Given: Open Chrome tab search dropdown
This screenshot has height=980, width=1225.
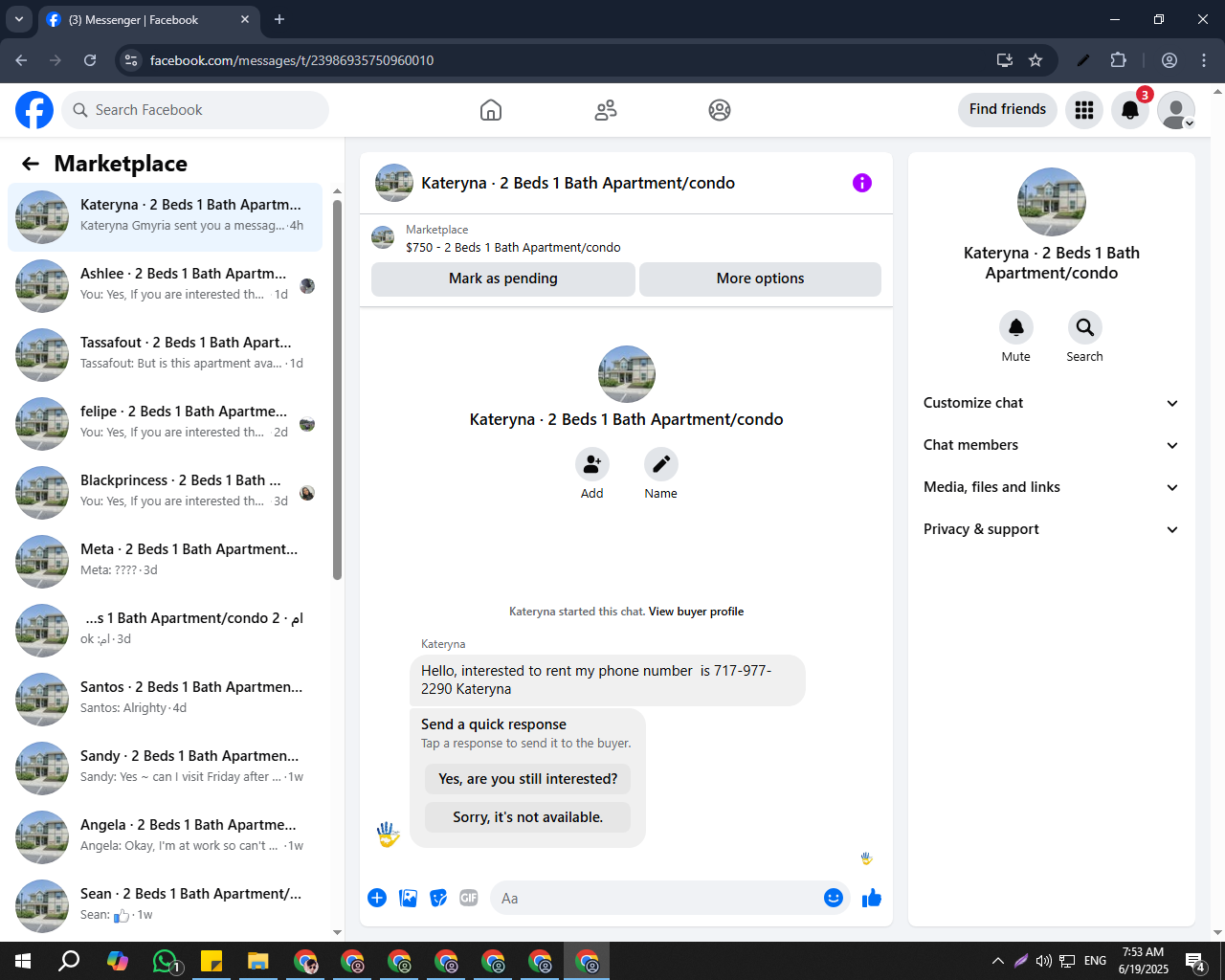Looking at the screenshot, I should point(18,19).
